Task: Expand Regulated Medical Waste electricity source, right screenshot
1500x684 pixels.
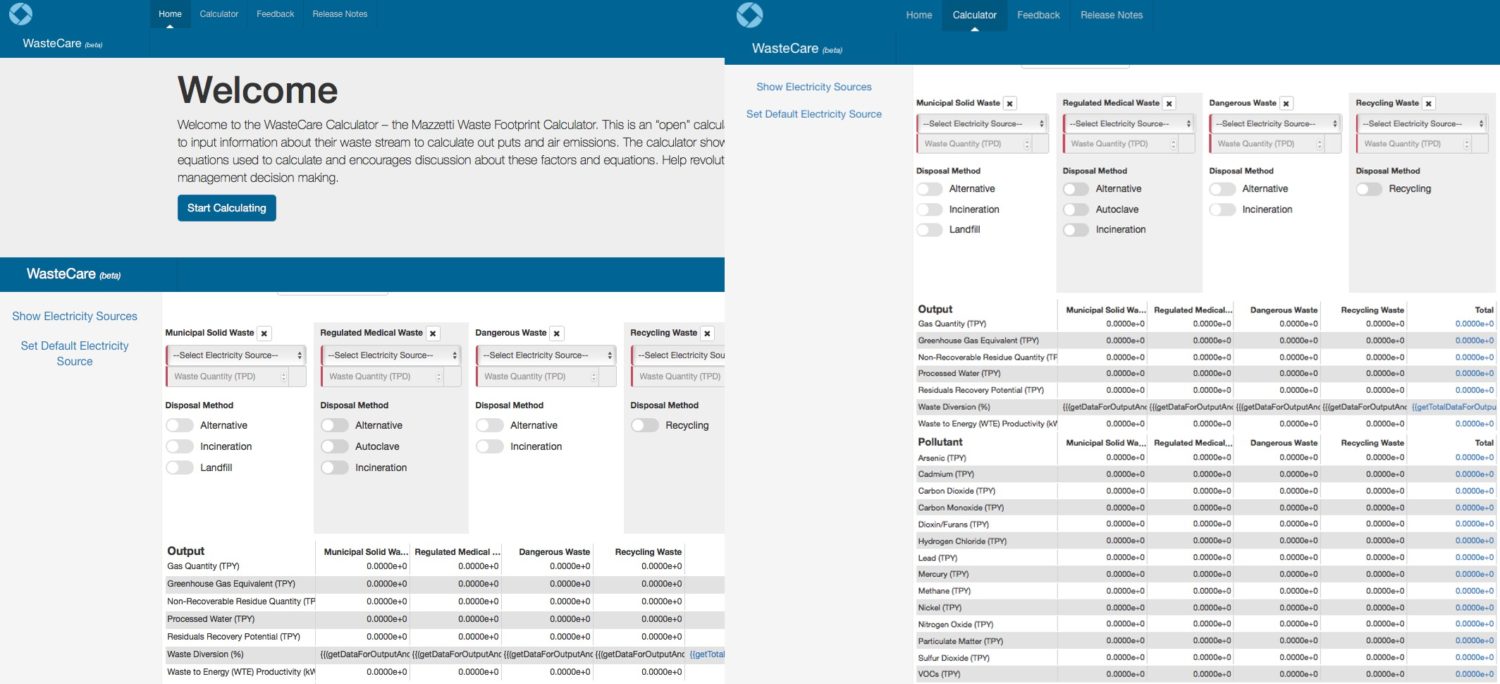Action: (x=1128, y=124)
